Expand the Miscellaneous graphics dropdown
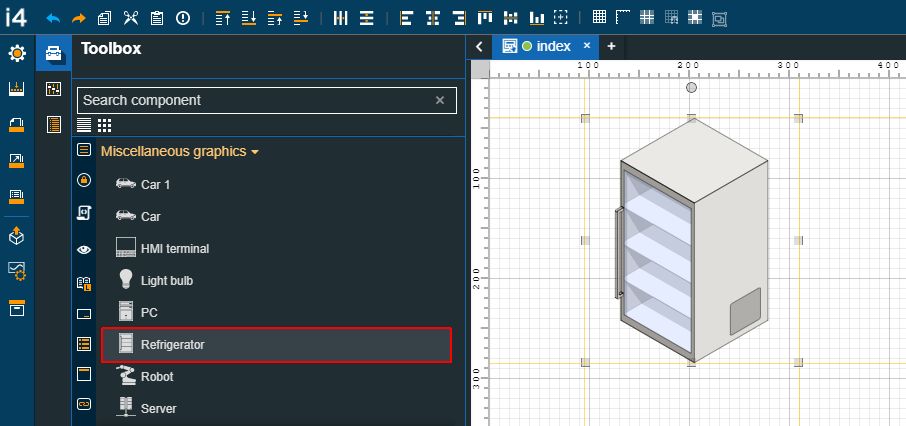Viewport: 906px width, 426px height. (x=180, y=151)
